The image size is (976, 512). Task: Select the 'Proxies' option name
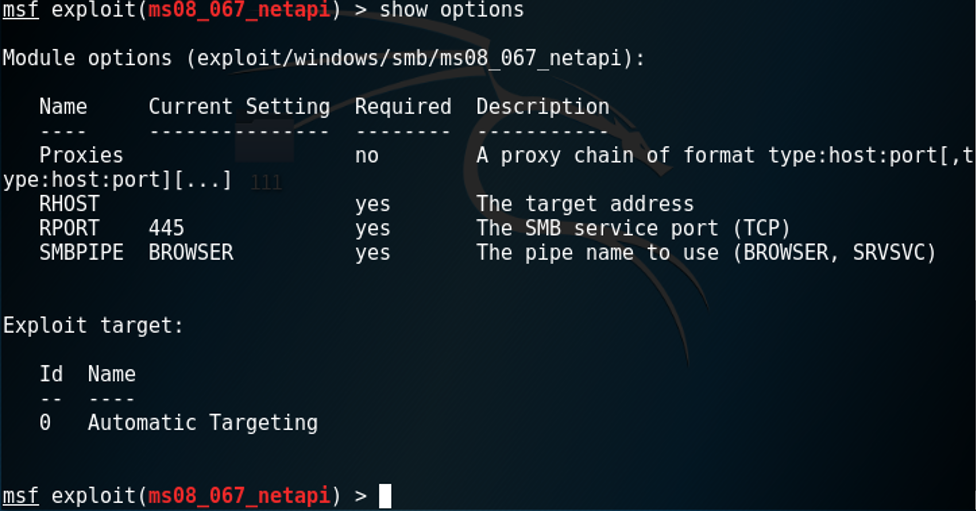pos(81,155)
